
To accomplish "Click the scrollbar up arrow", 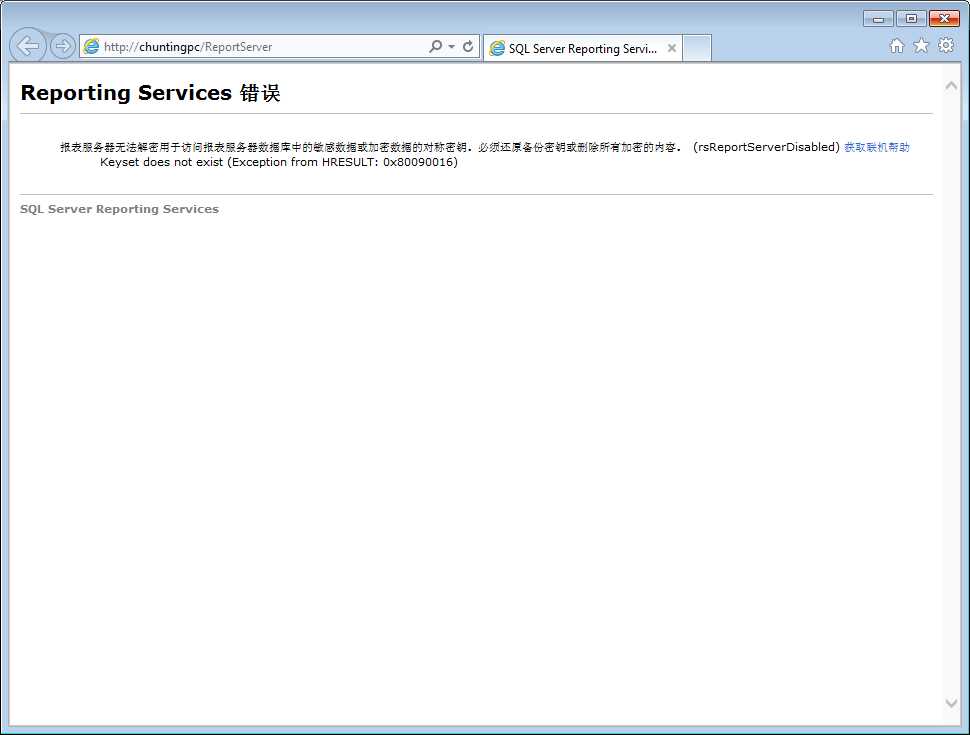I will click(951, 86).
